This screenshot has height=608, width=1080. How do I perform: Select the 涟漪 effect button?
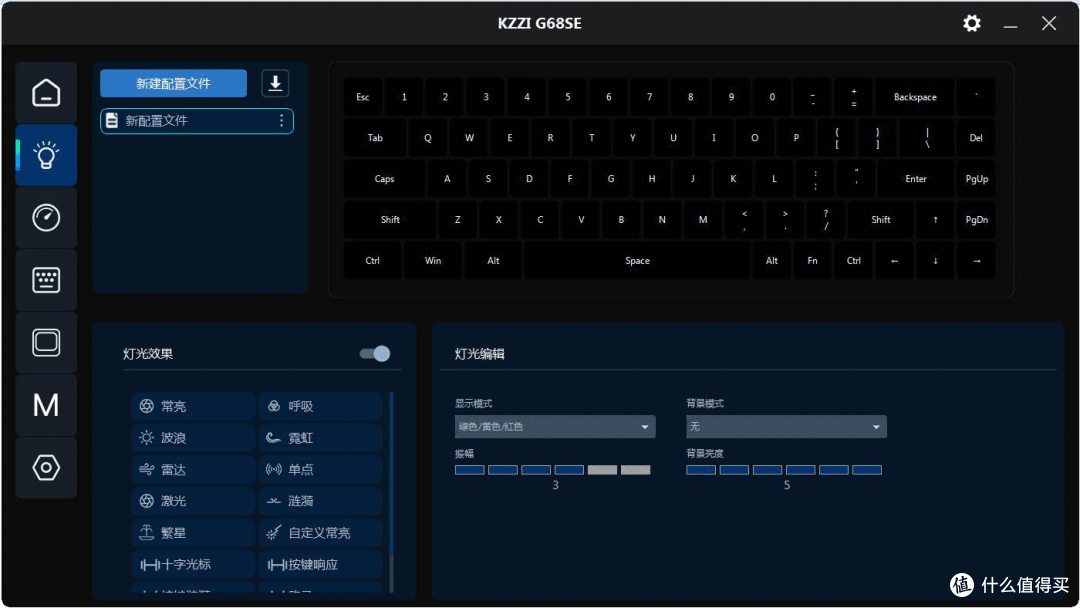coord(320,501)
